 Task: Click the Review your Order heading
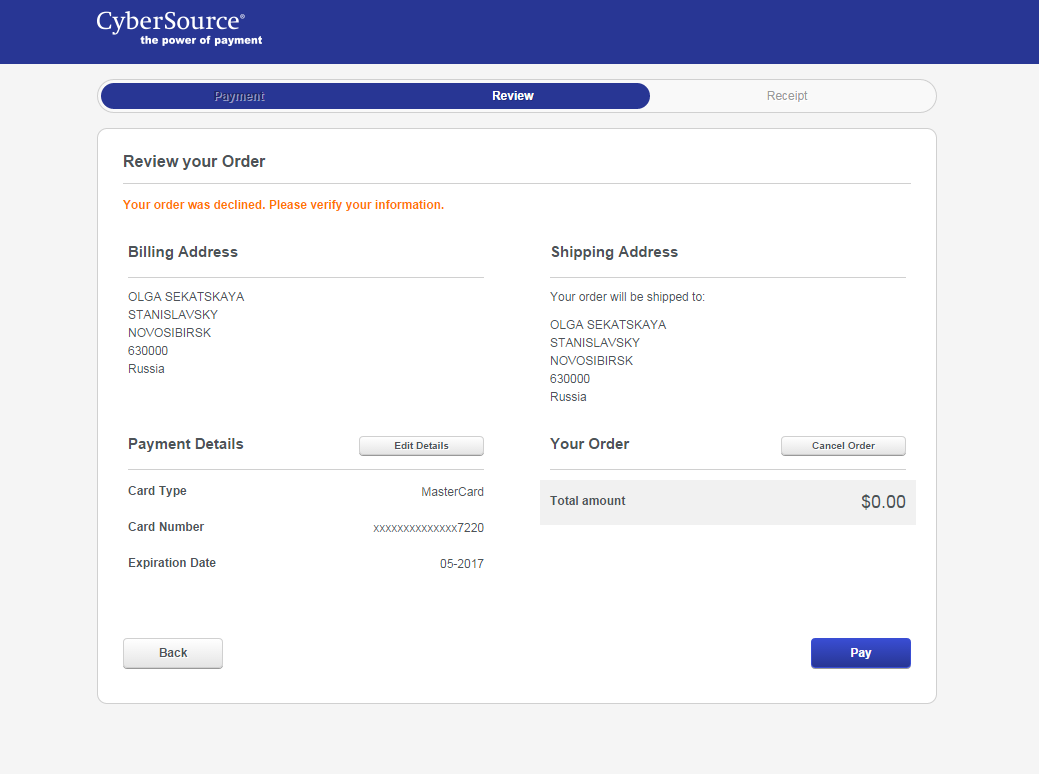194,161
